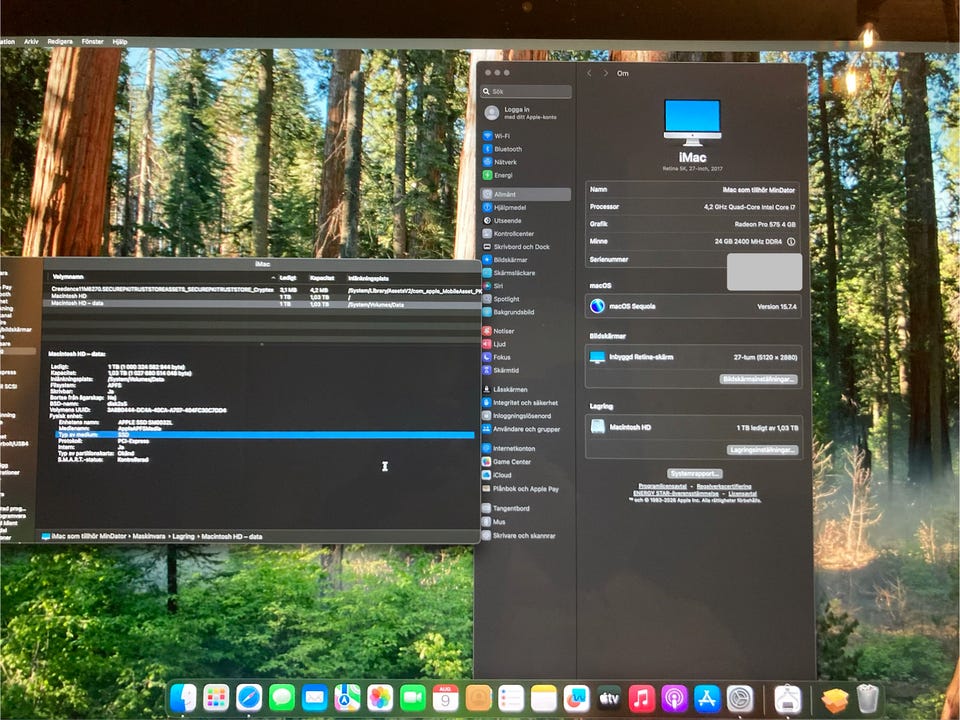Sort volumes by Ledigt column

pyautogui.click(x=288, y=278)
